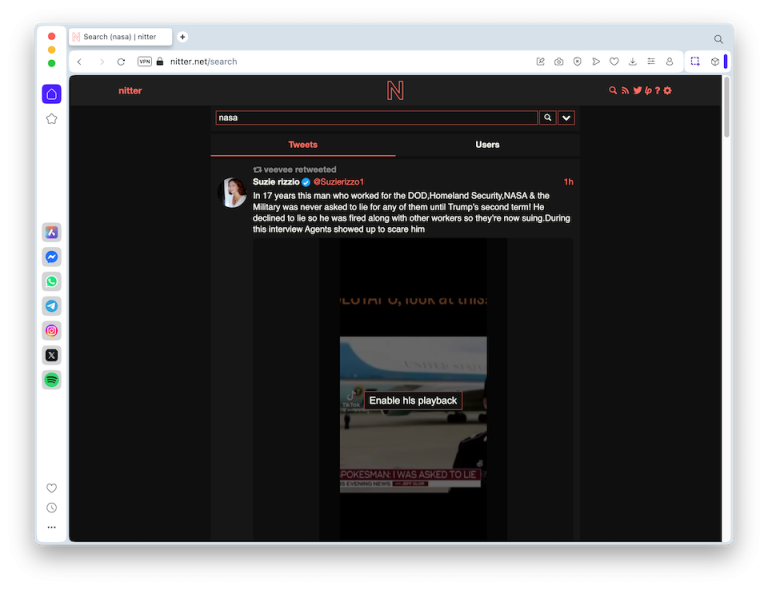
Task: Focus the nasa search text field
Action: coord(376,118)
